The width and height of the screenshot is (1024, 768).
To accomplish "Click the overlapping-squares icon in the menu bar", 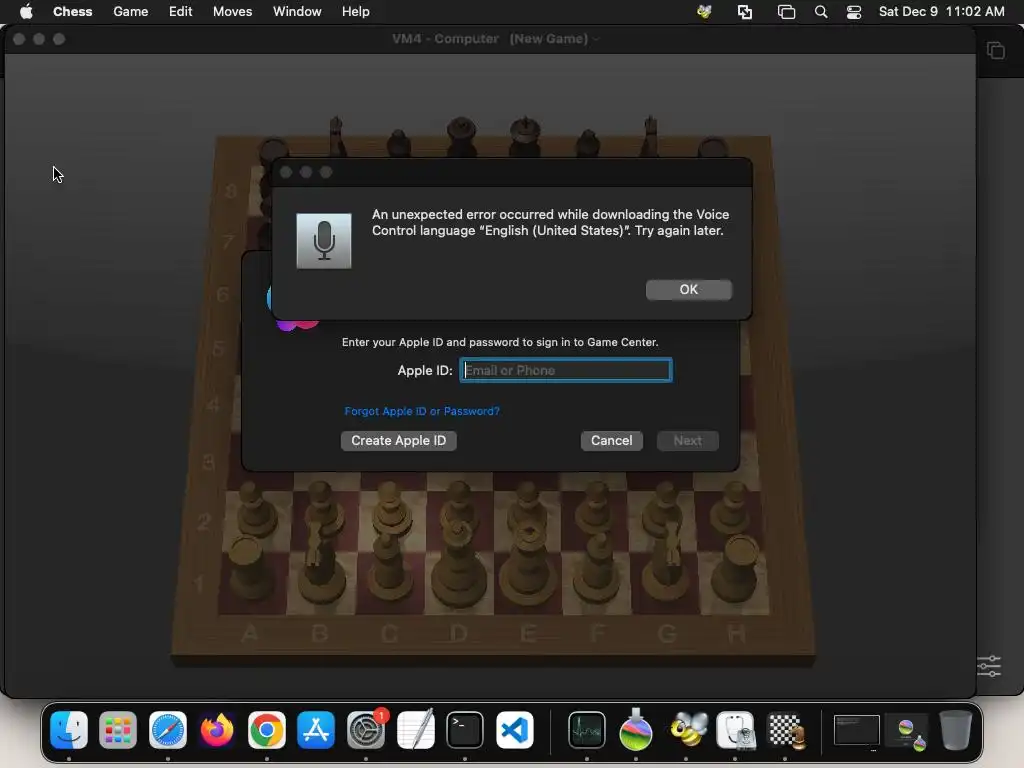I will point(744,12).
